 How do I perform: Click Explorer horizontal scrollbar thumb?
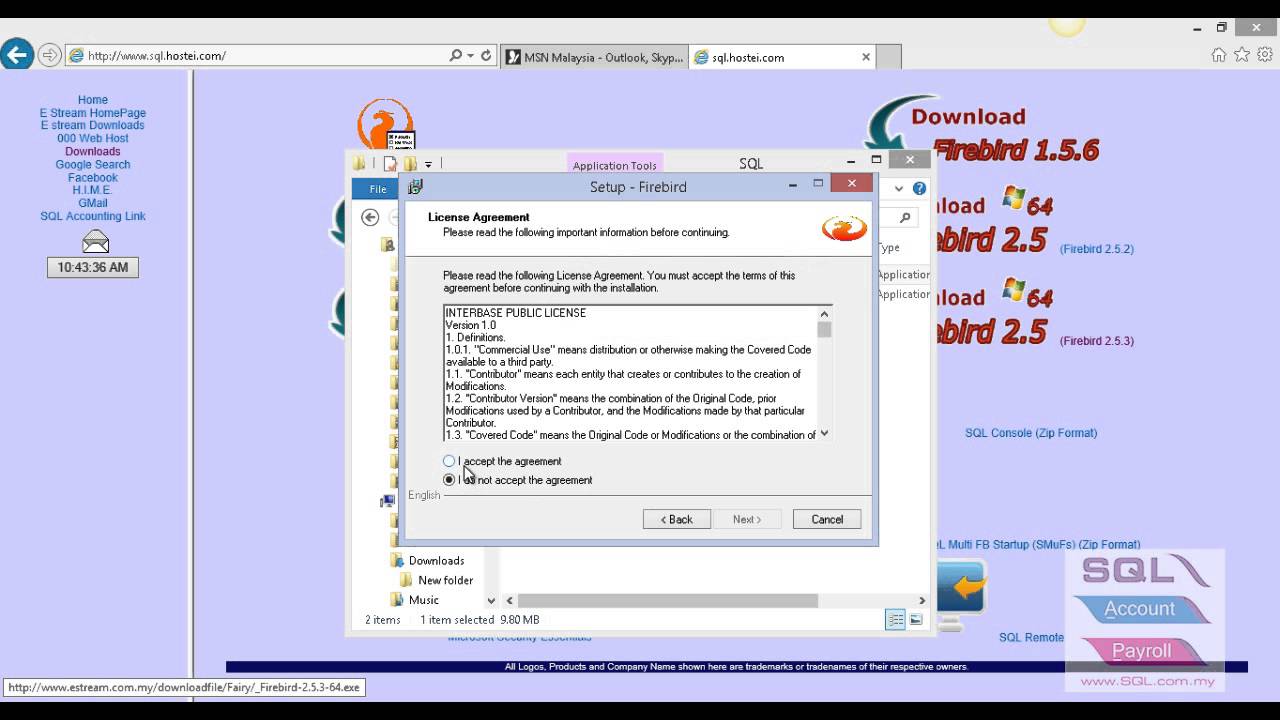(x=667, y=601)
